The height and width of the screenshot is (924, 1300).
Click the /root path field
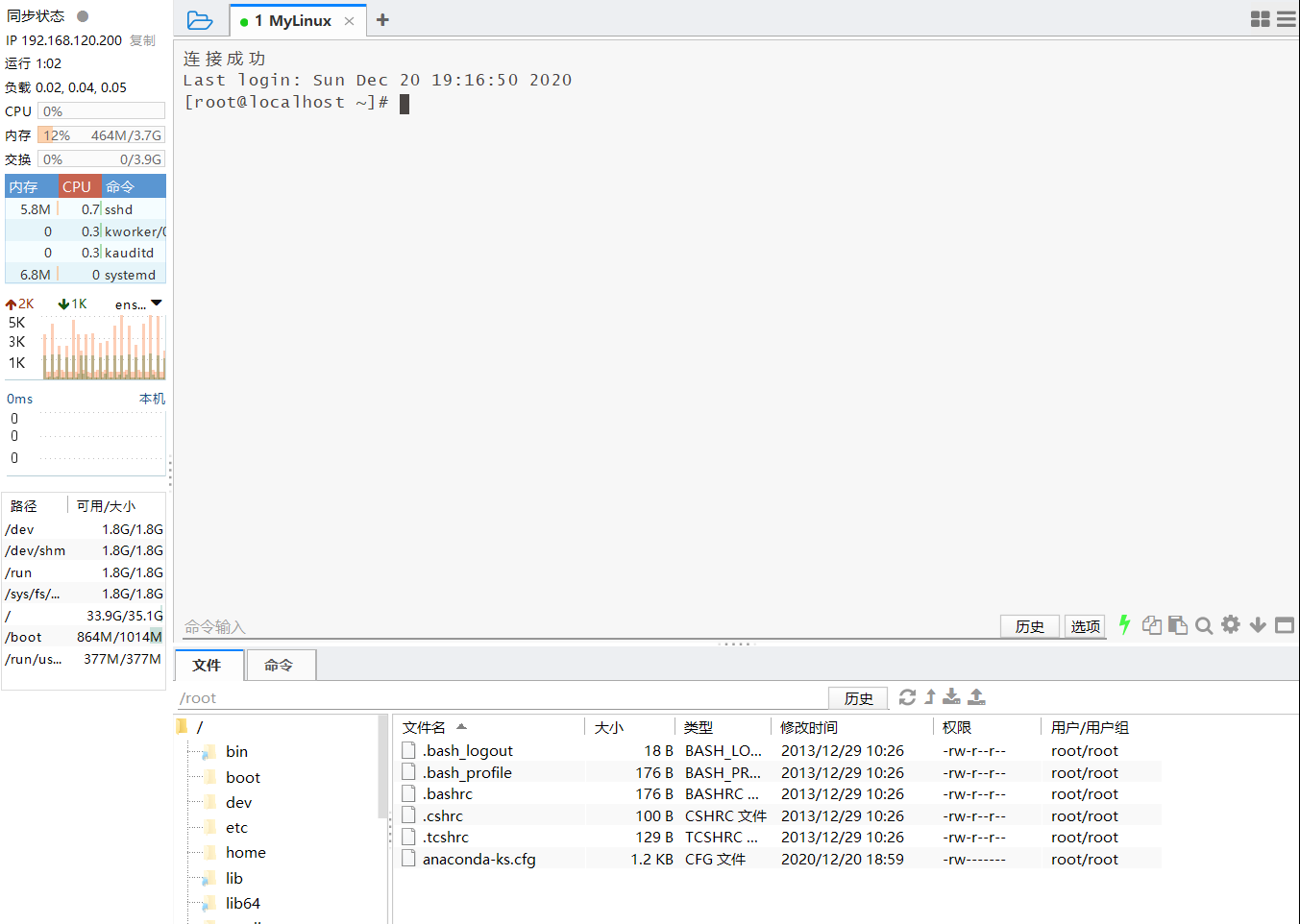500,698
